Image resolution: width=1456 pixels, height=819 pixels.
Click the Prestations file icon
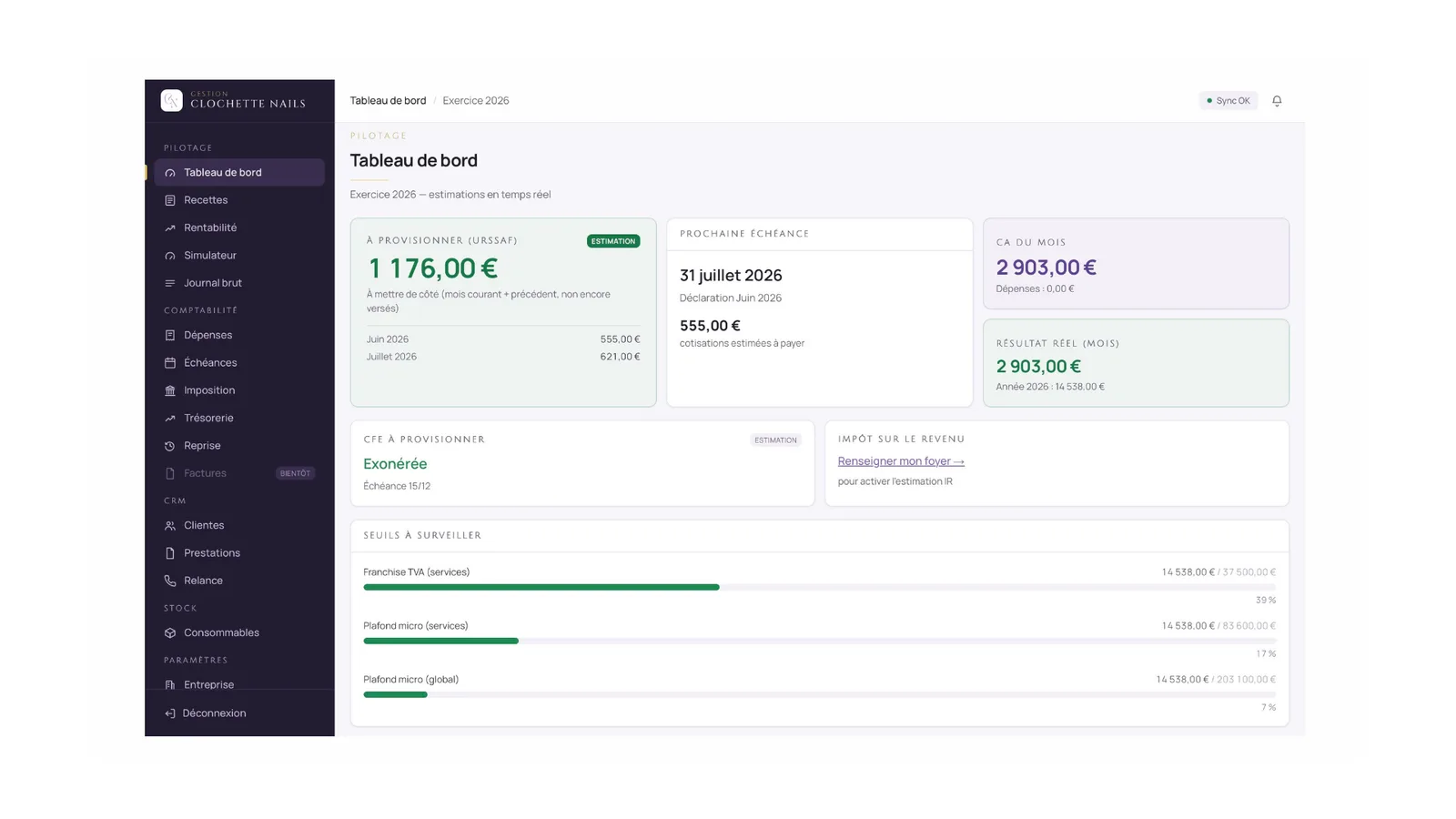(x=170, y=553)
